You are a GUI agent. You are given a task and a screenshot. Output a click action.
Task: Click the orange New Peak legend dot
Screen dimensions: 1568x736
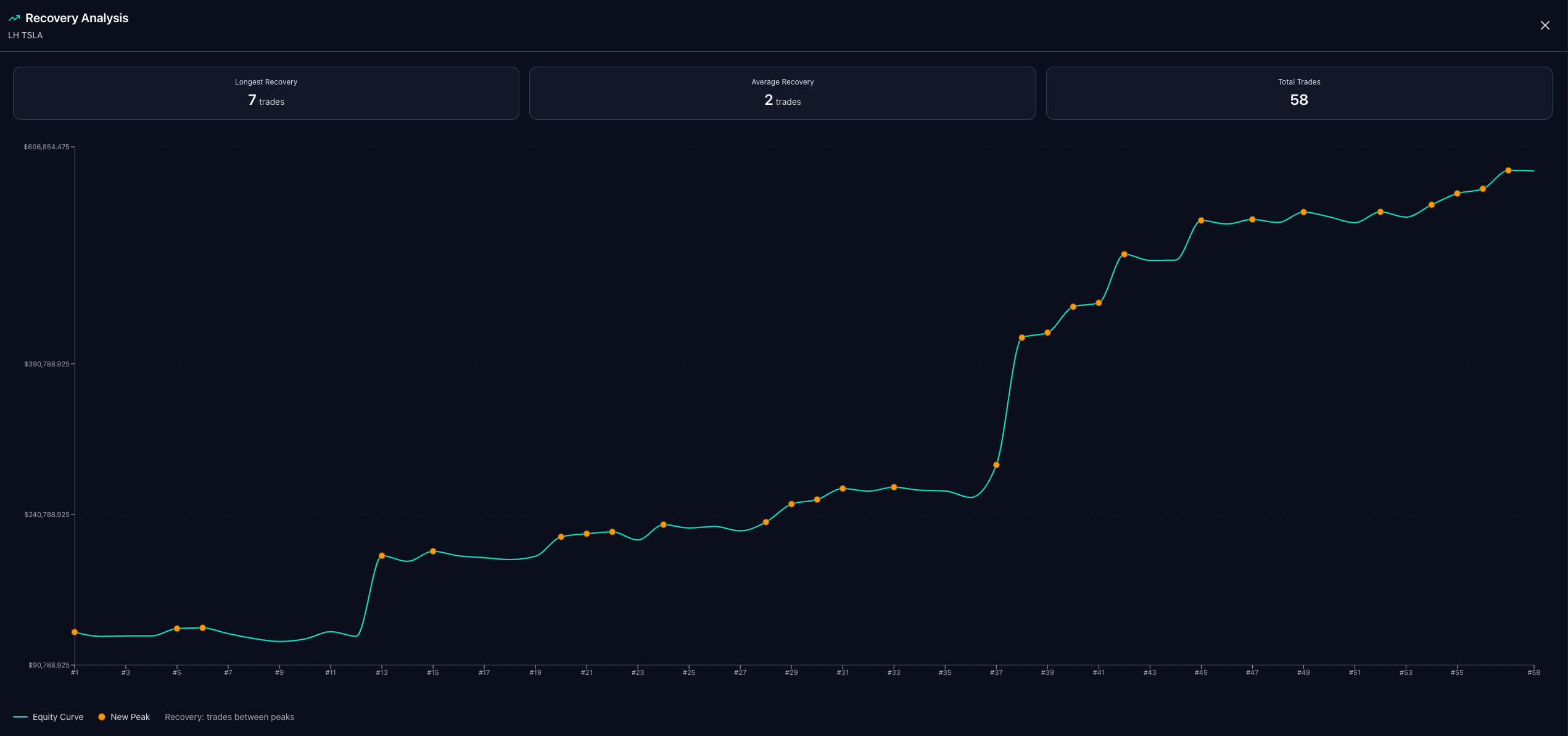coord(102,717)
